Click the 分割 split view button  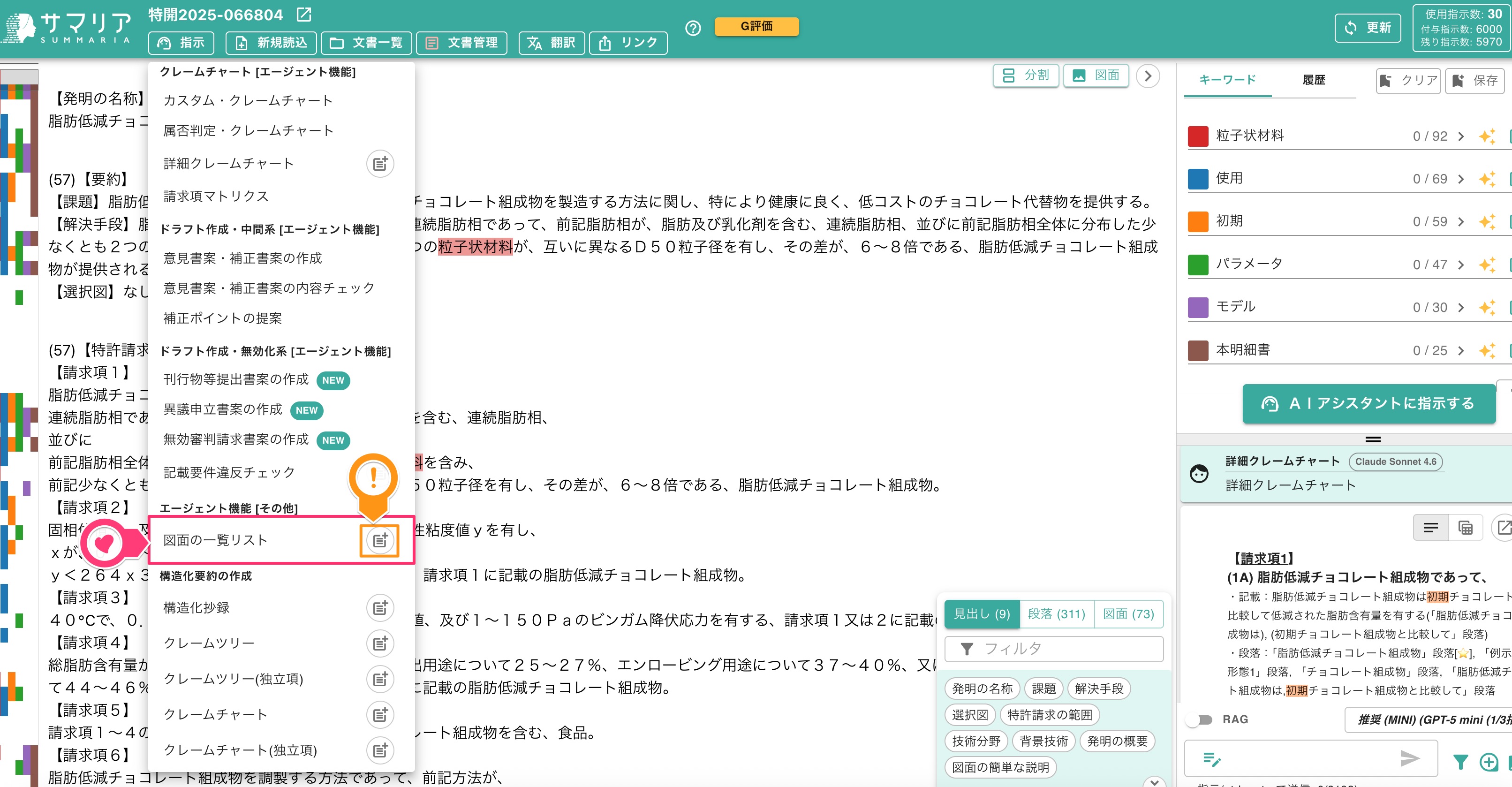point(1025,75)
